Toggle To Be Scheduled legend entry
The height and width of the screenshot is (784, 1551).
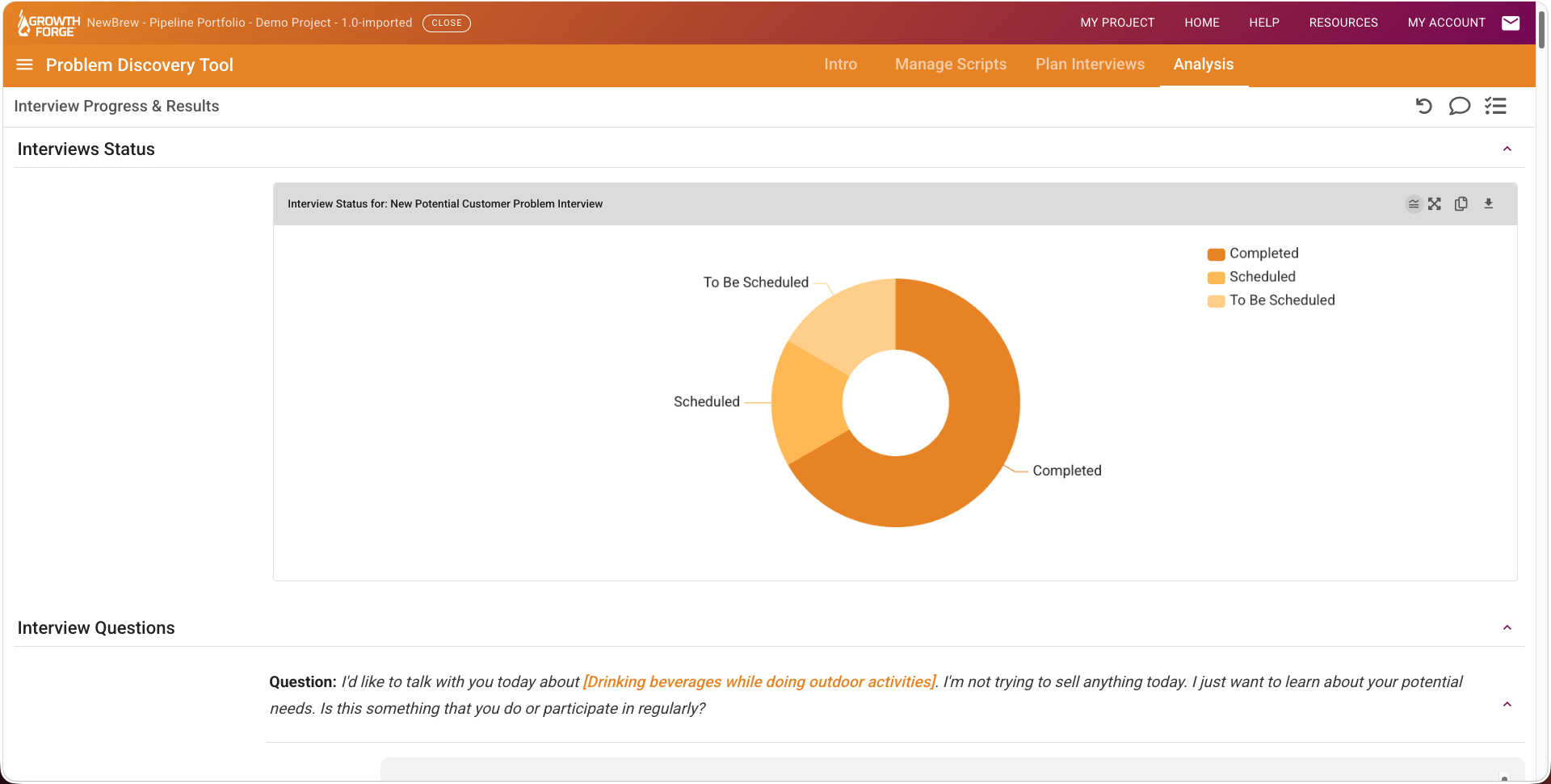coord(1271,300)
